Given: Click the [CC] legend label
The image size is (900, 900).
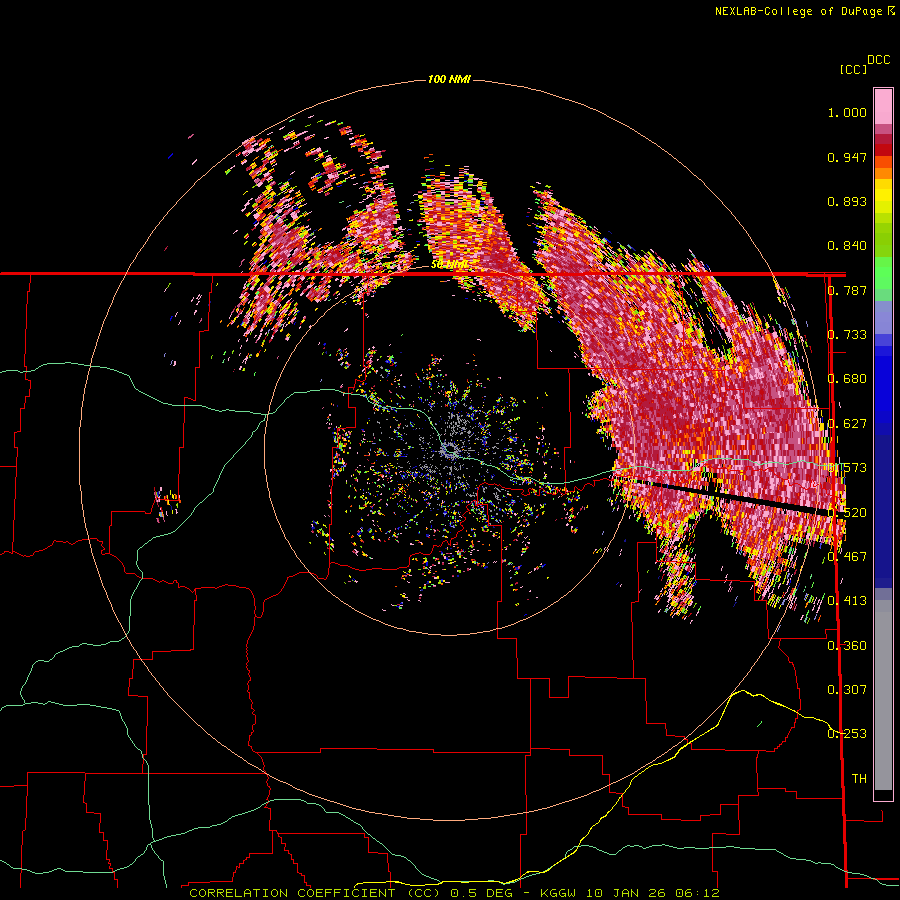Looking at the screenshot, I should pyautogui.click(x=853, y=69).
